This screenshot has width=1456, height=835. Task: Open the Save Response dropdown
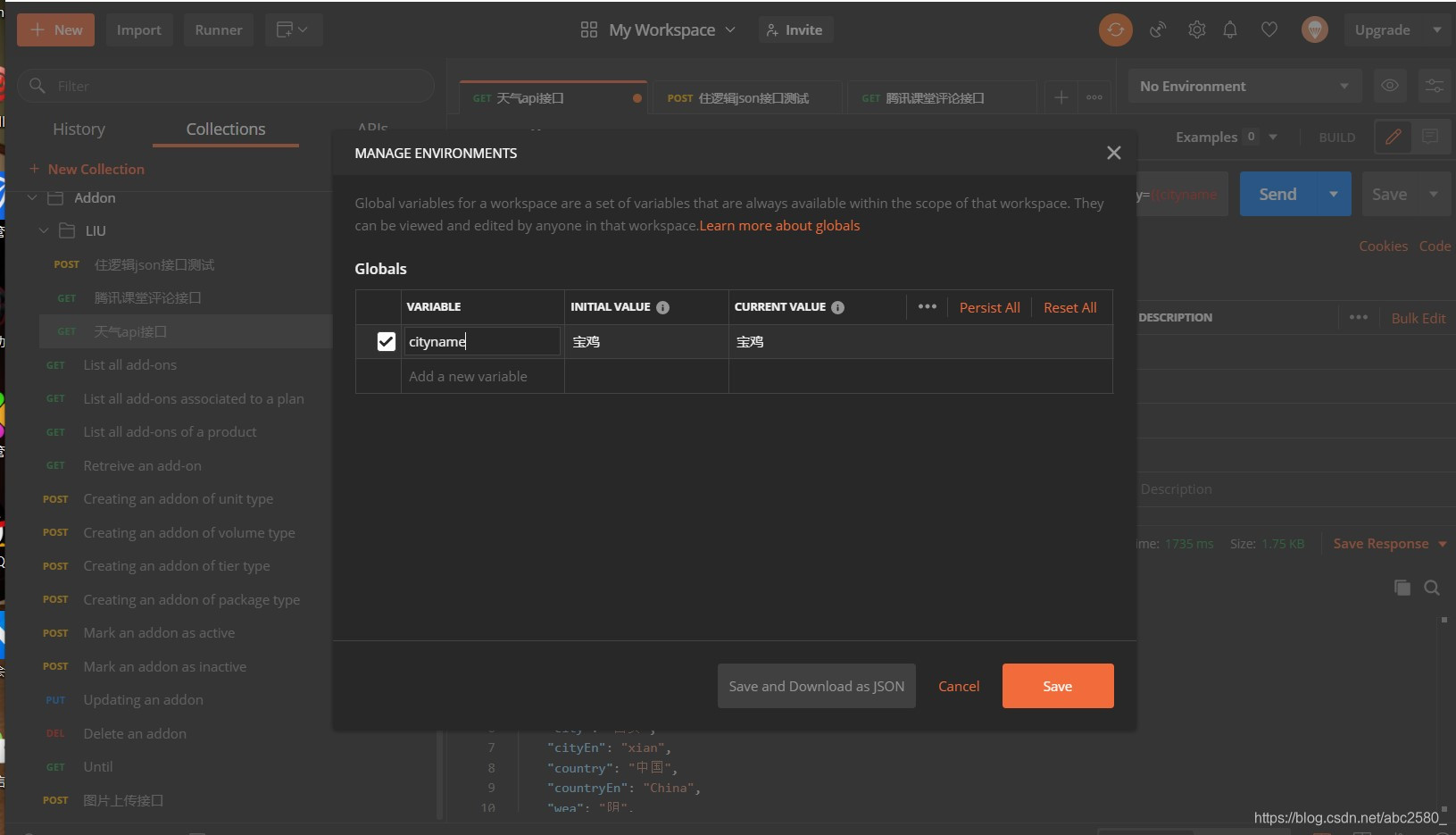click(1389, 543)
